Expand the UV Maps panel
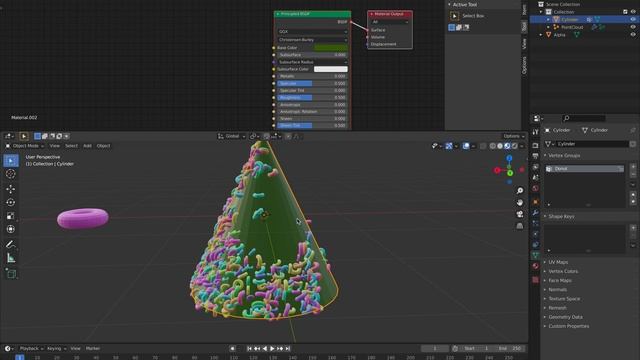The height and width of the screenshot is (360, 640). pyautogui.click(x=558, y=262)
